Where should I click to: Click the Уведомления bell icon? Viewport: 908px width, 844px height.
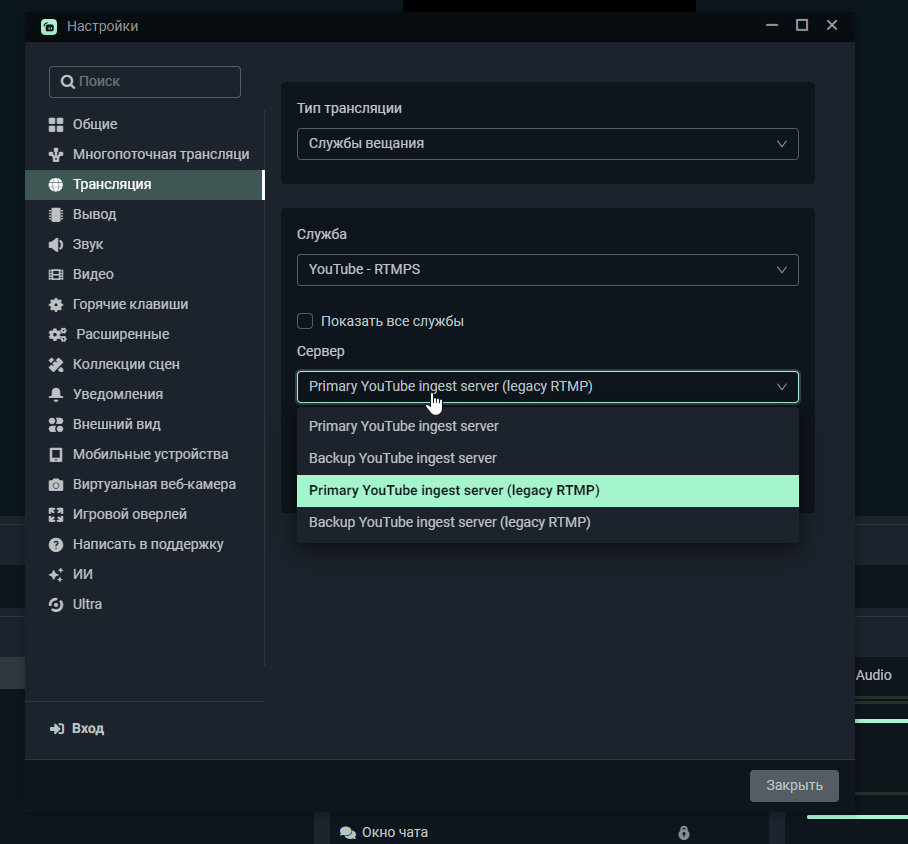pyautogui.click(x=56, y=394)
